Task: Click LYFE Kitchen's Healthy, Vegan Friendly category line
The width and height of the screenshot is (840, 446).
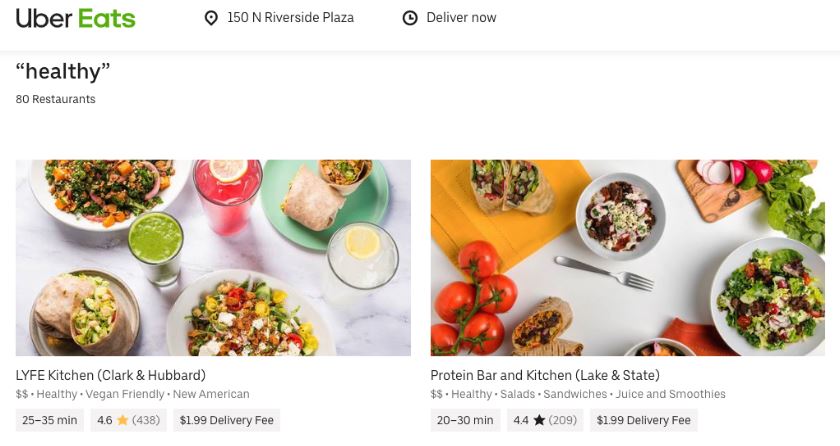Action: (133, 395)
